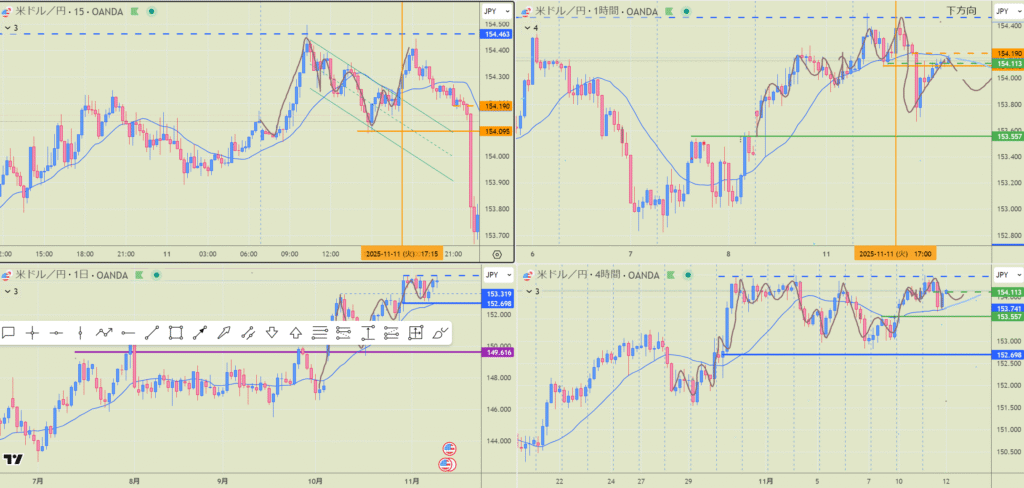
Task: Click the purple 149.616 price line label
Action: tap(497, 352)
